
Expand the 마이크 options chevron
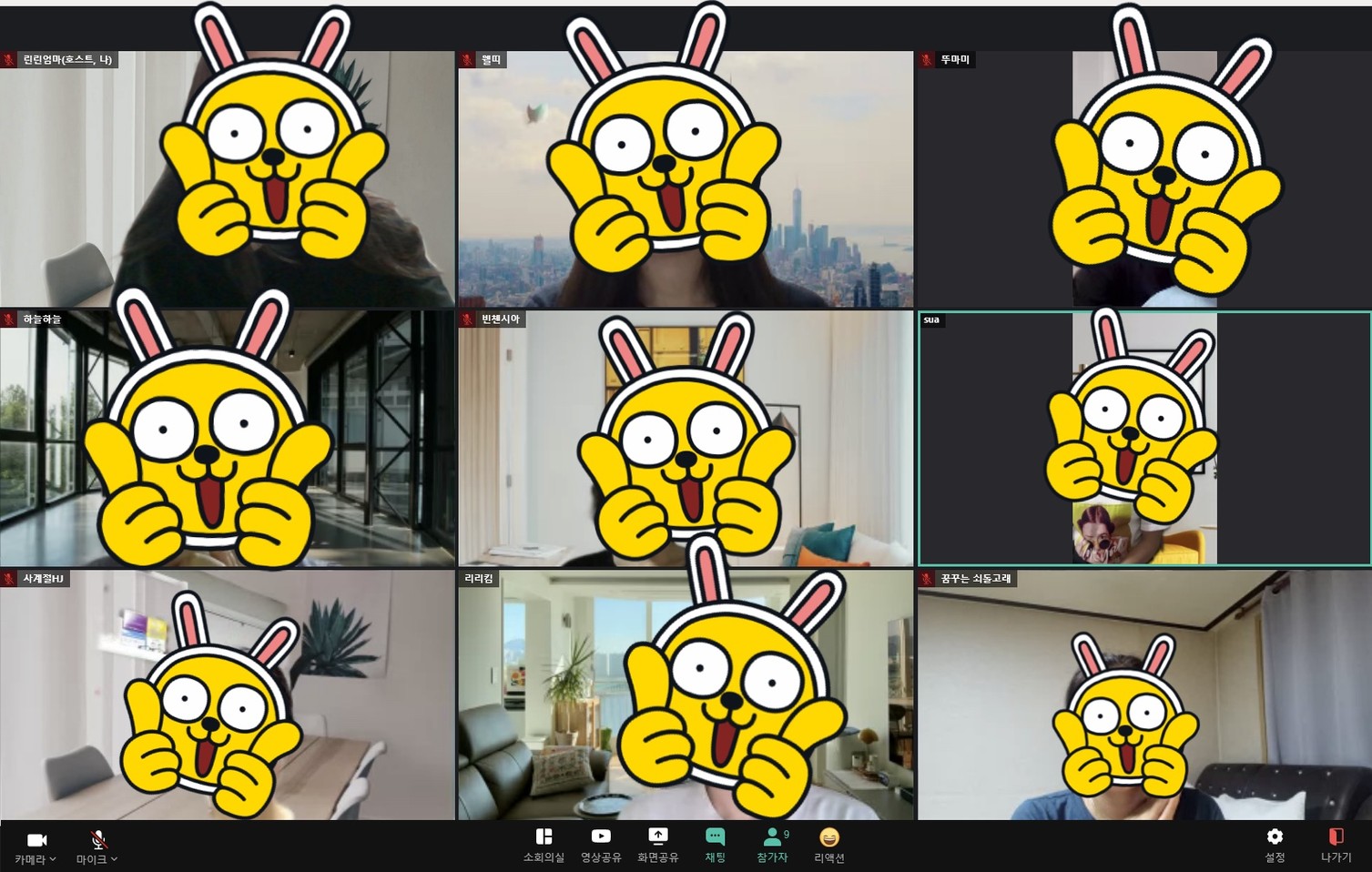coord(114,859)
